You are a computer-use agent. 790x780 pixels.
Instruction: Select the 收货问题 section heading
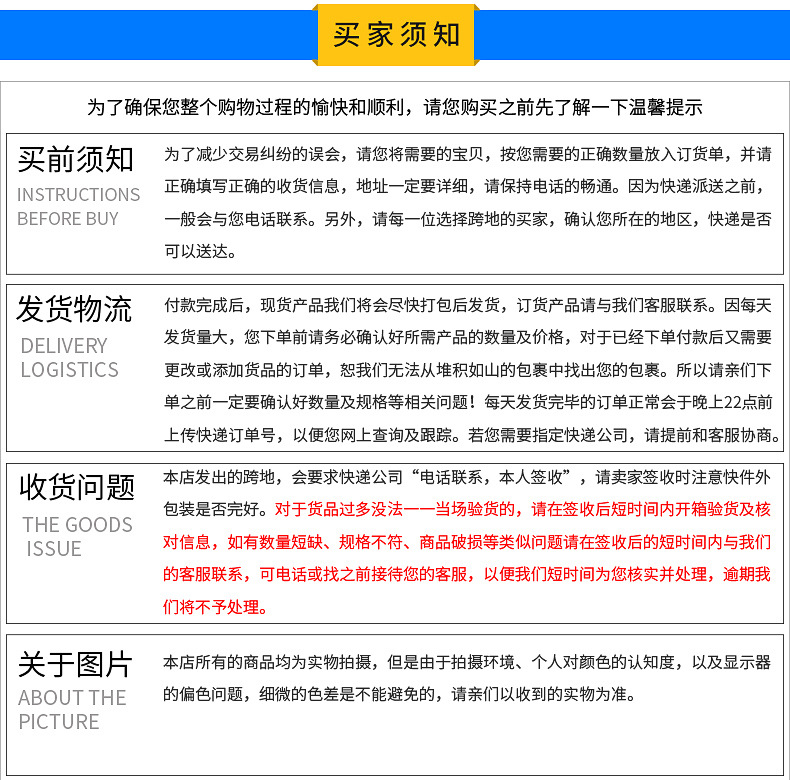tap(76, 487)
